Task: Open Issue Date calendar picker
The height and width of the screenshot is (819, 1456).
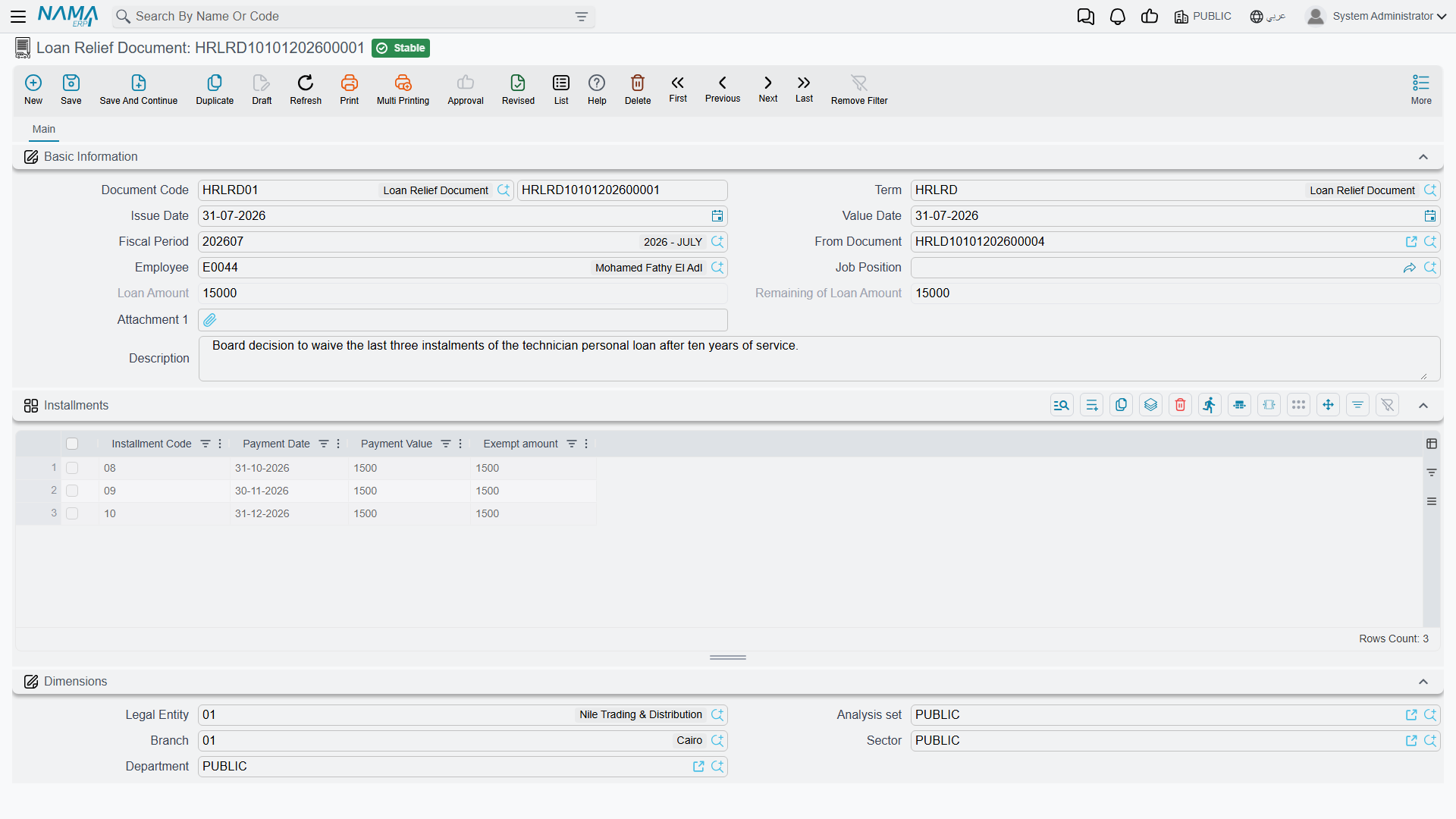Action: 717,216
